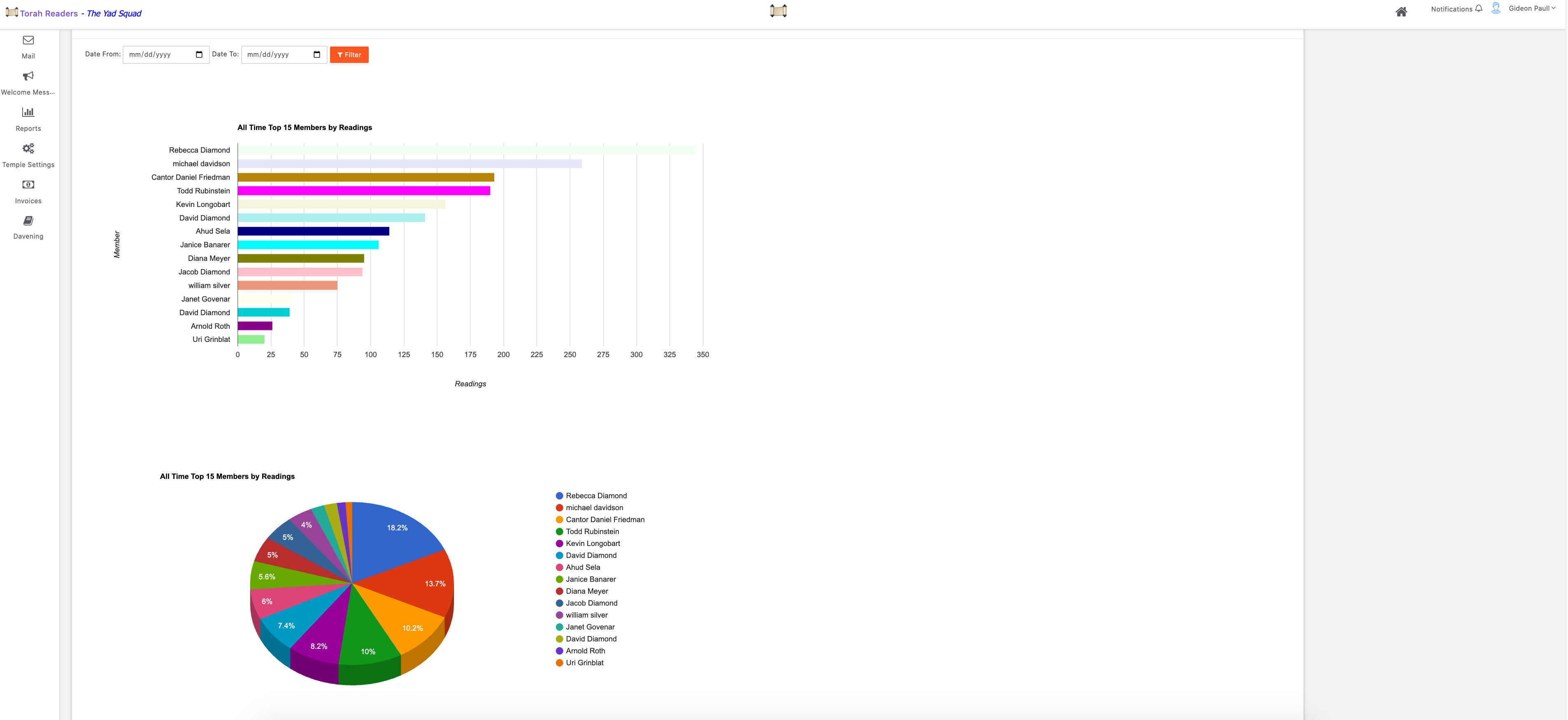
Task: Click the Welcome Message megaphone icon
Action: tap(28, 76)
